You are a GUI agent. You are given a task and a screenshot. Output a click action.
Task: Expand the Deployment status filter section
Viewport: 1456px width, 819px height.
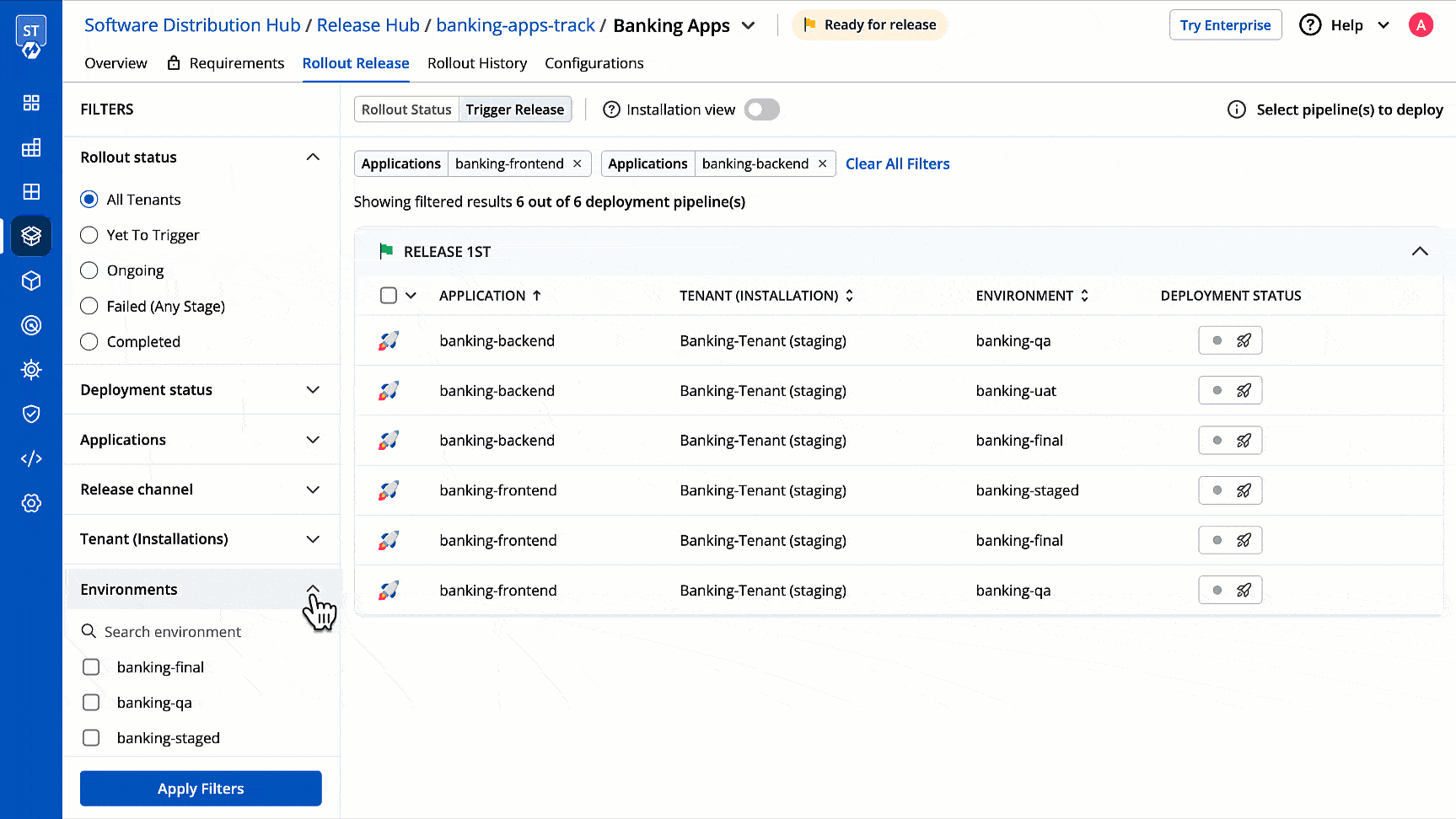pos(312,390)
